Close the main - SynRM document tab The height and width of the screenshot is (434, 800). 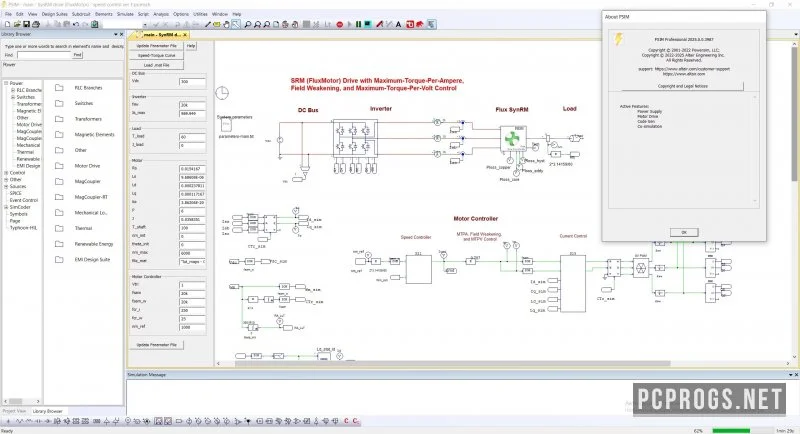tap(185, 35)
